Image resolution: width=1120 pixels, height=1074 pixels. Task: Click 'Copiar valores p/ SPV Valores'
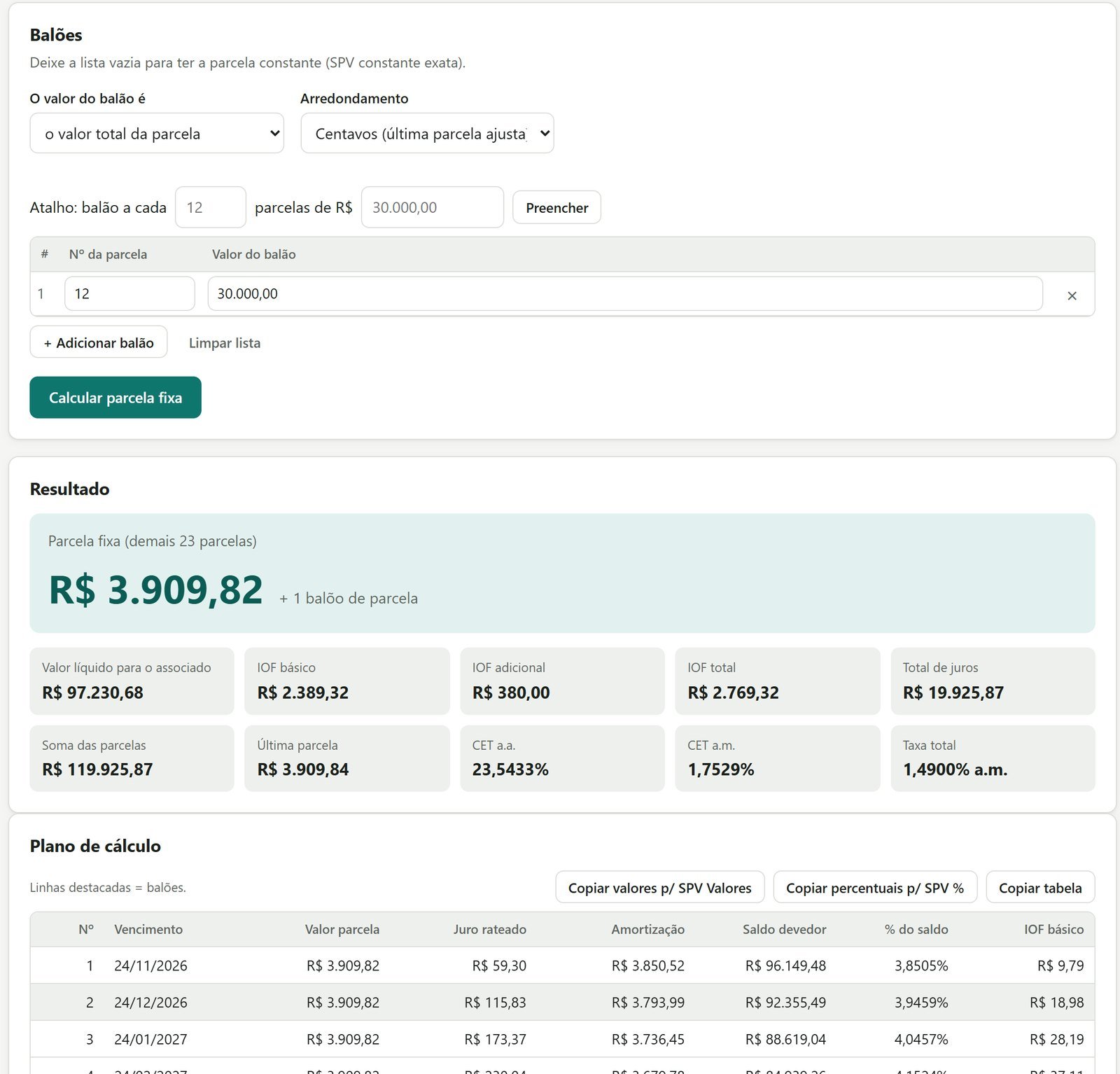(660, 888)
